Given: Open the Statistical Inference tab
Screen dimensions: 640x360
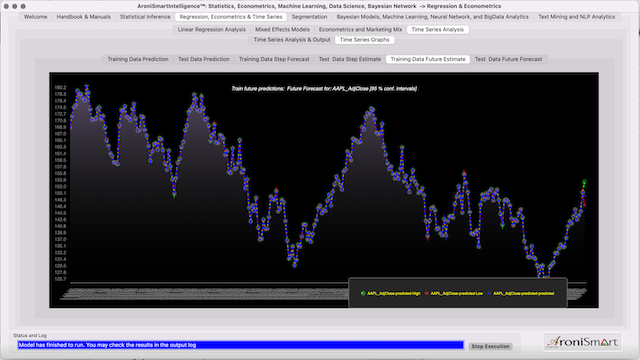Looking at the screenshot, I should pos(145,17).
